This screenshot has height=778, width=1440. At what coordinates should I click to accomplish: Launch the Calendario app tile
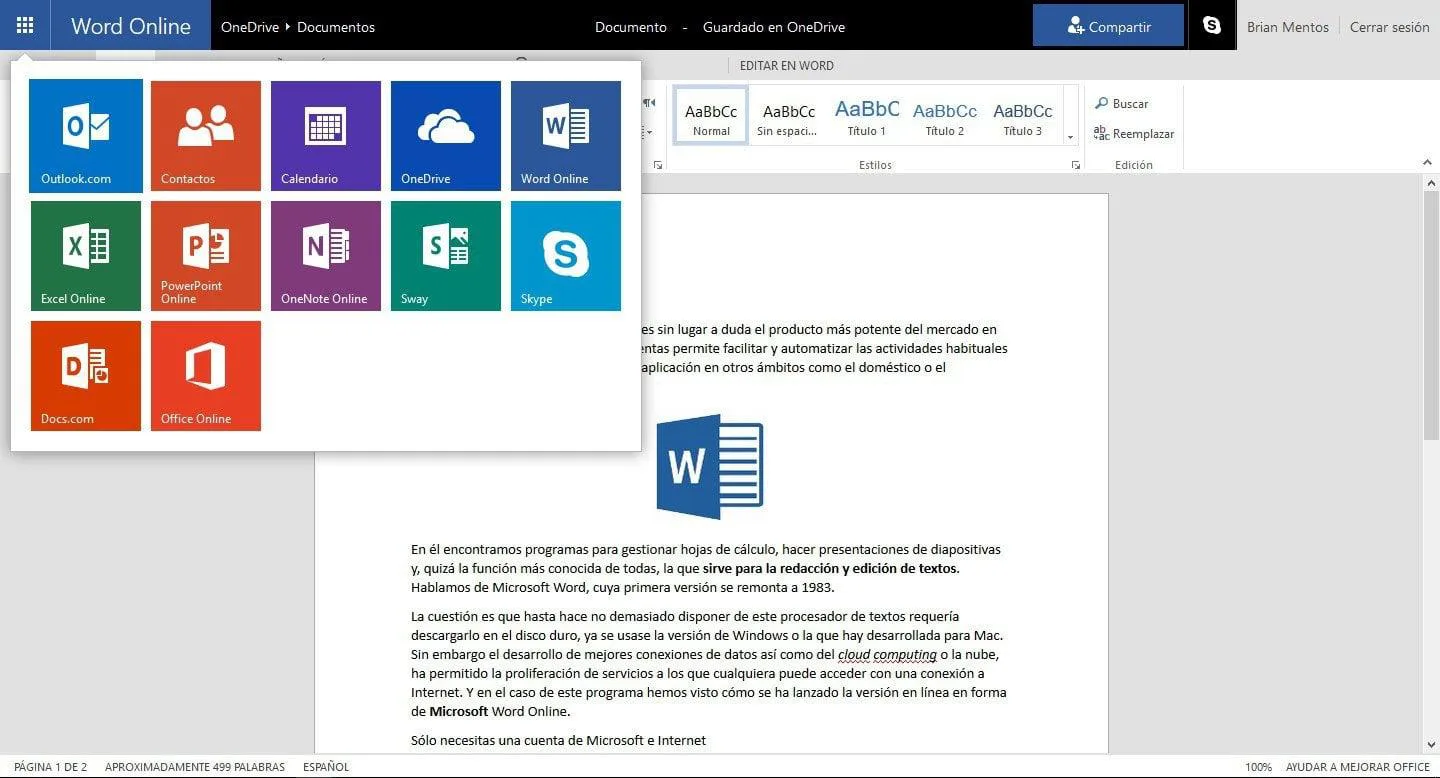[326, 135]
